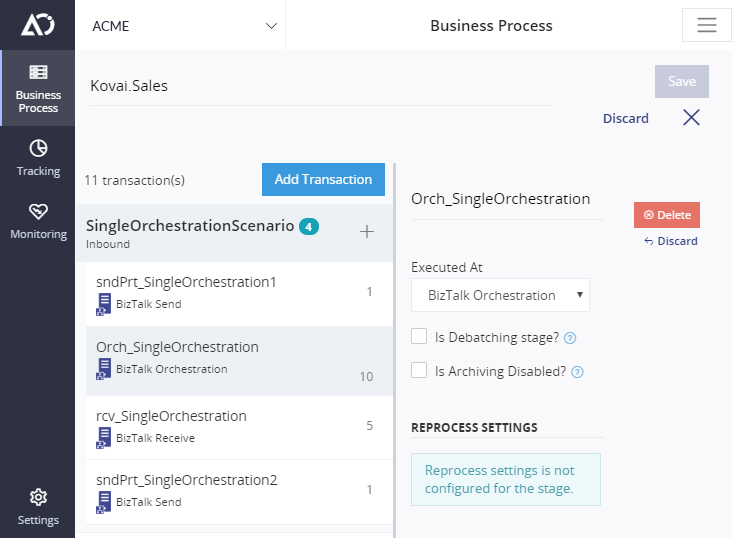Click help icon next to Is Archiving Disabled
The image size is (732, 538).
click(x=577, y=372)
